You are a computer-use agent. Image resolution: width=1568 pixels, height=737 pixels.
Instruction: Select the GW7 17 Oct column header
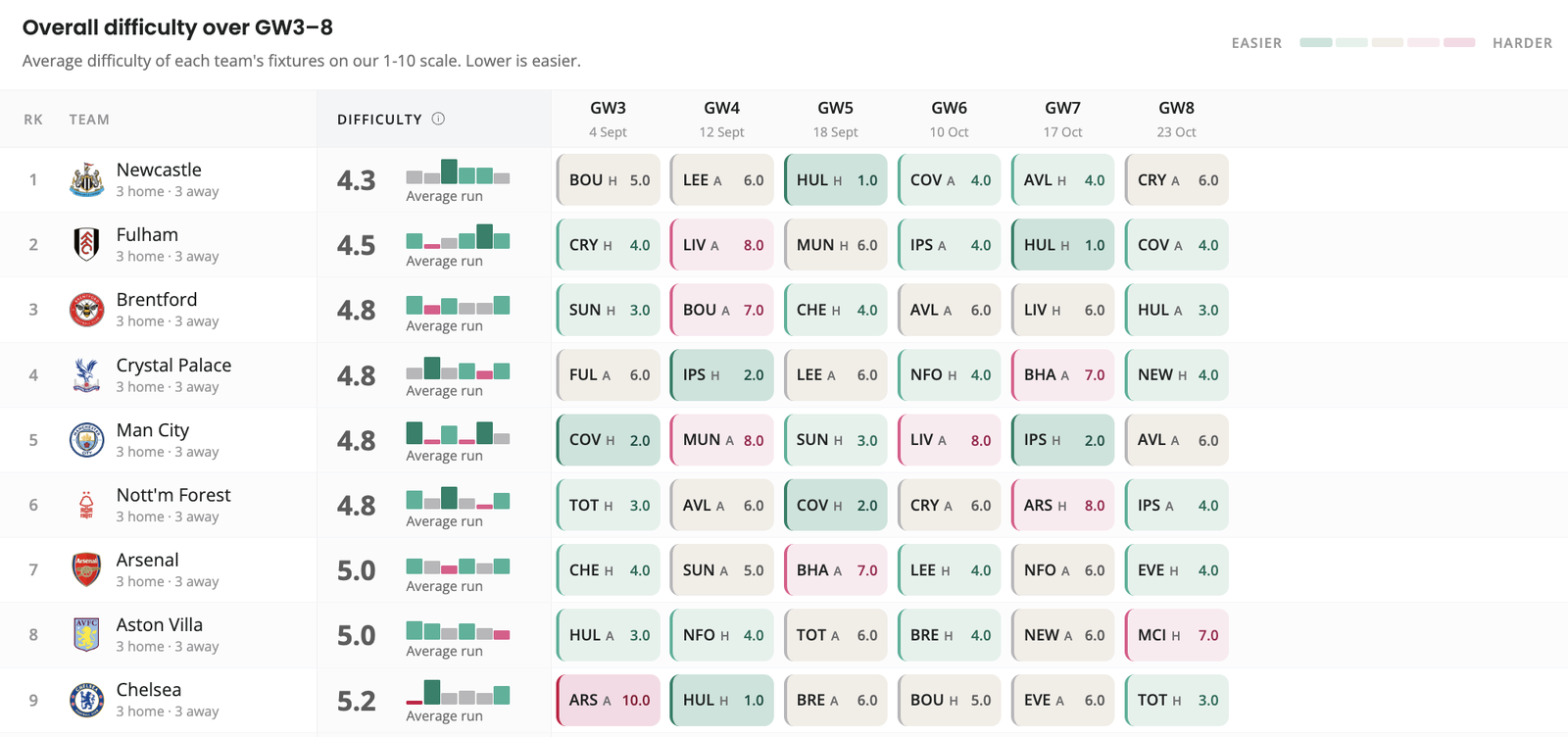[1062, 119]
